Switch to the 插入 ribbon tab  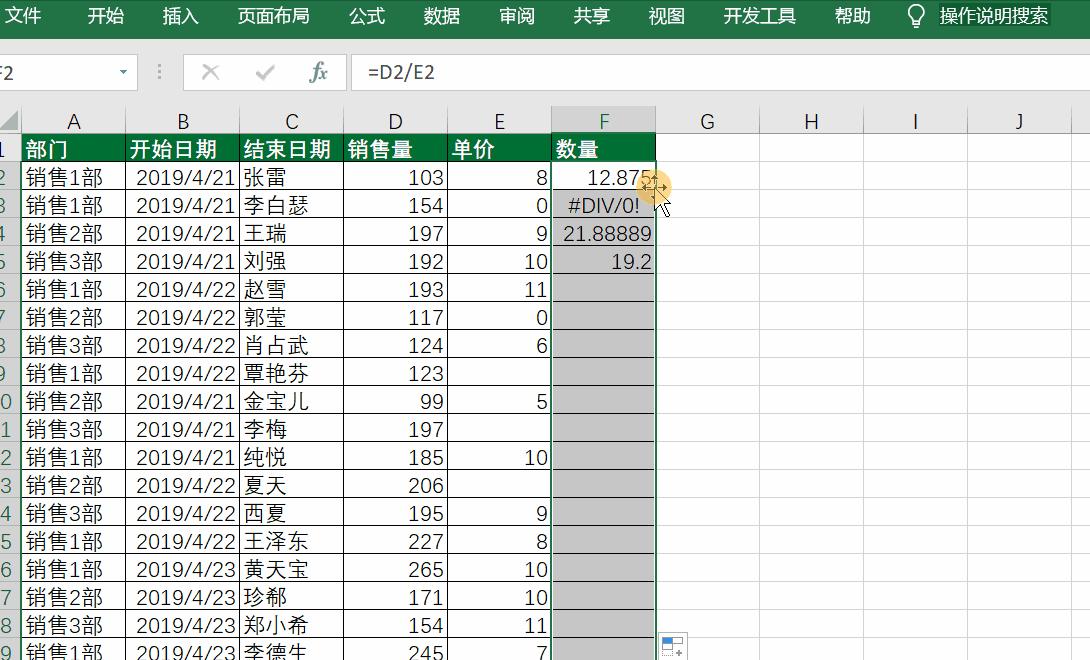point(179,16)
